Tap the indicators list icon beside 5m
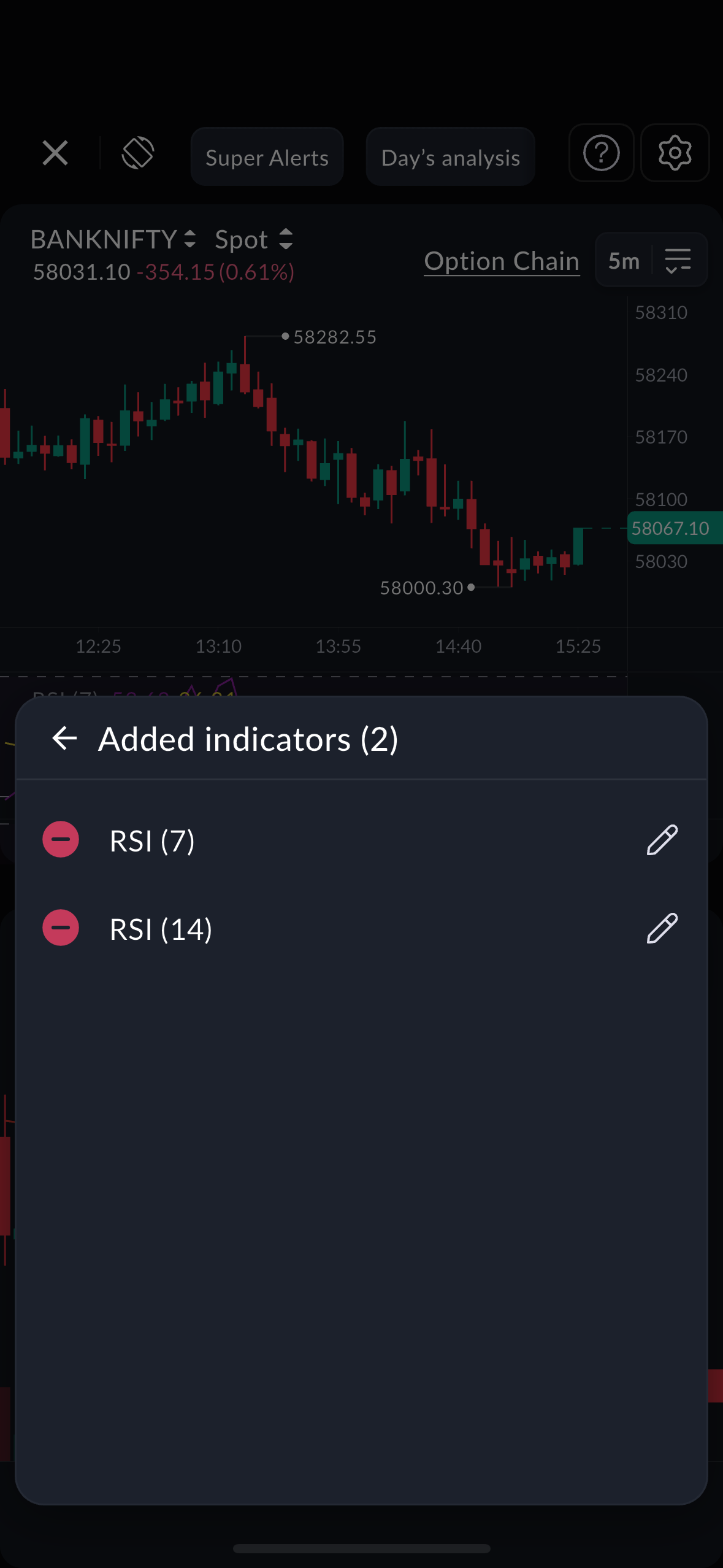 pyautogui.click(x=678, y=261)
